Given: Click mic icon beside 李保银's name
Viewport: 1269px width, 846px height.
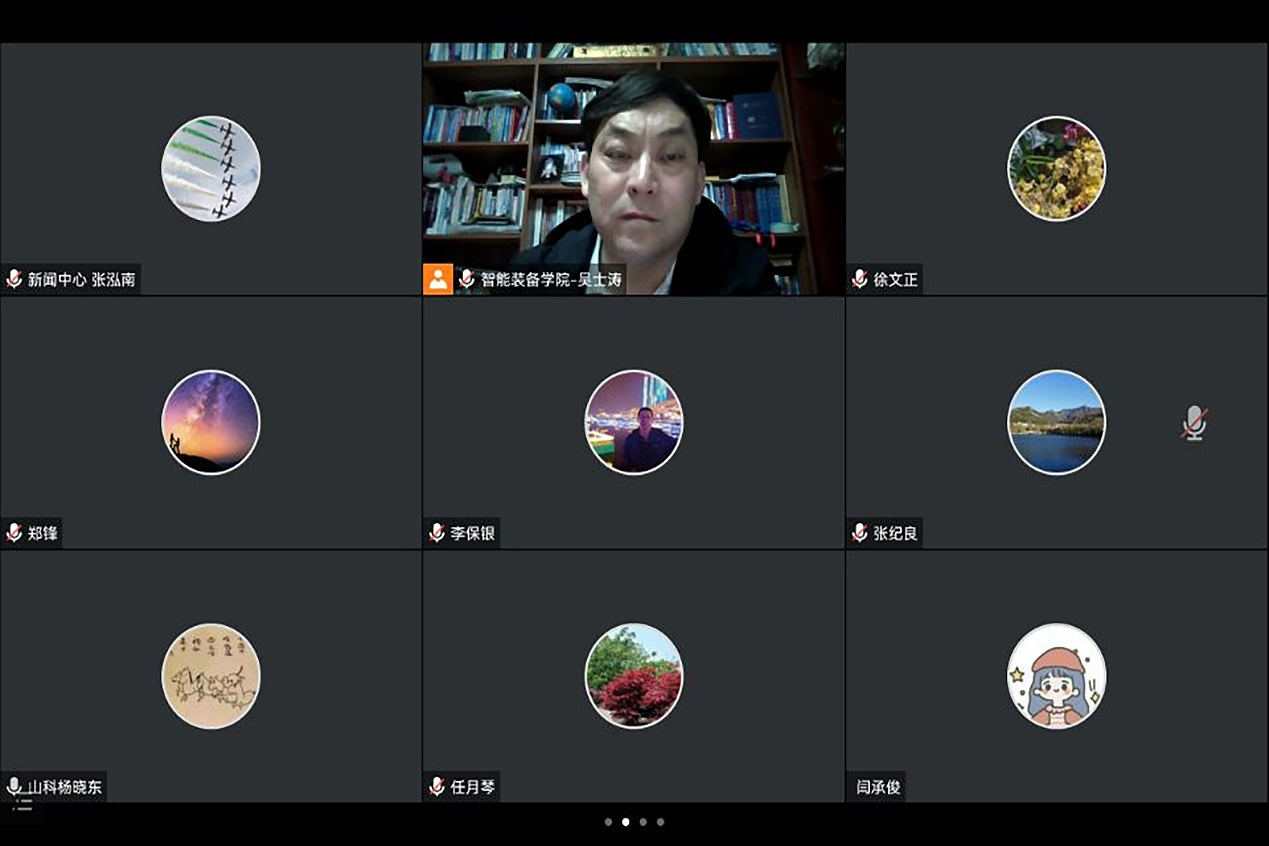Looking at the screenshot, I should pos(437,533).
